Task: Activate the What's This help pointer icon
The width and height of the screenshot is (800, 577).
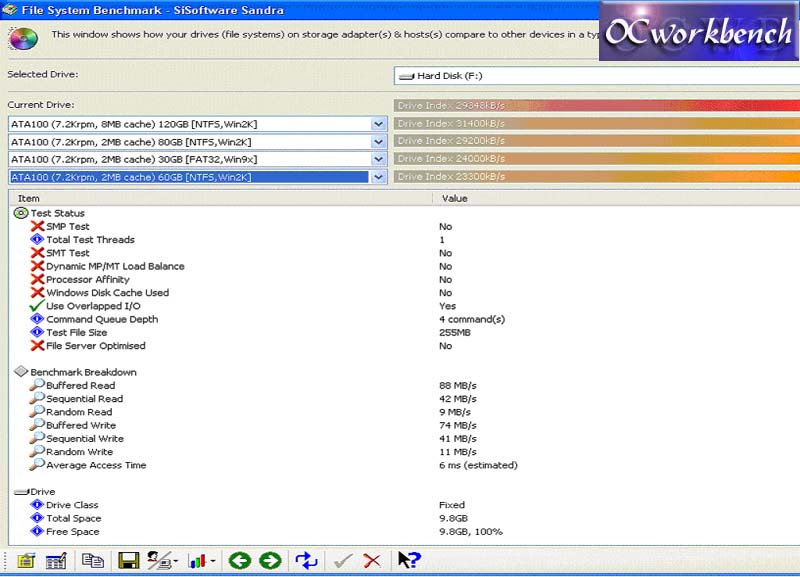Action: pos(409,560)
